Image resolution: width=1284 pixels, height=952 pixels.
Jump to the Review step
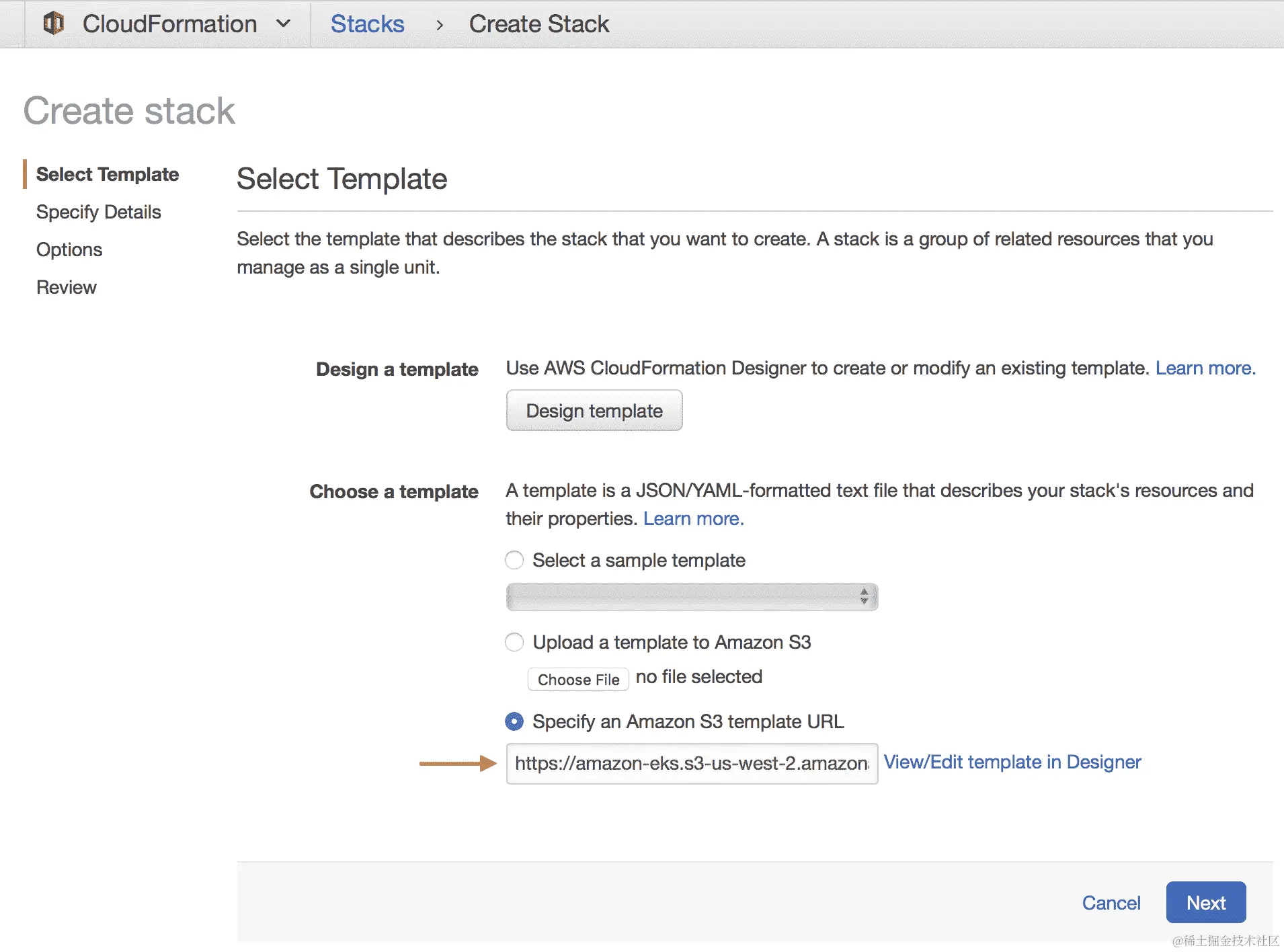(67, 287)
